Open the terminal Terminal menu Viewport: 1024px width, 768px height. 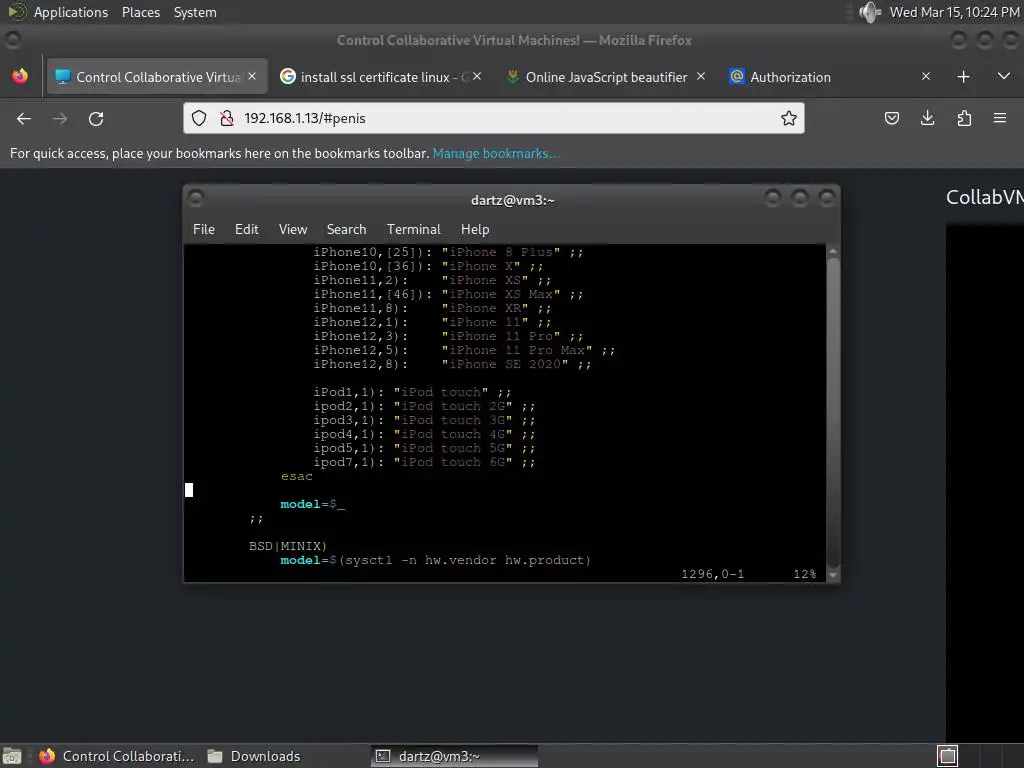pyautogui.click(x=413, y=229)
